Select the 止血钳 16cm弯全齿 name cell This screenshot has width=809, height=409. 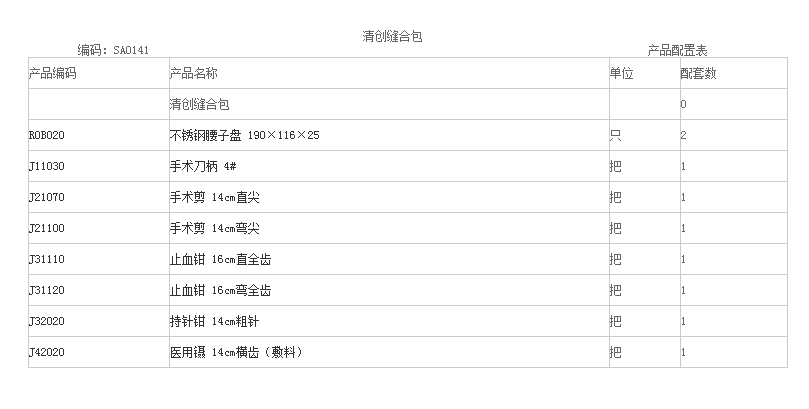(221, 290)
